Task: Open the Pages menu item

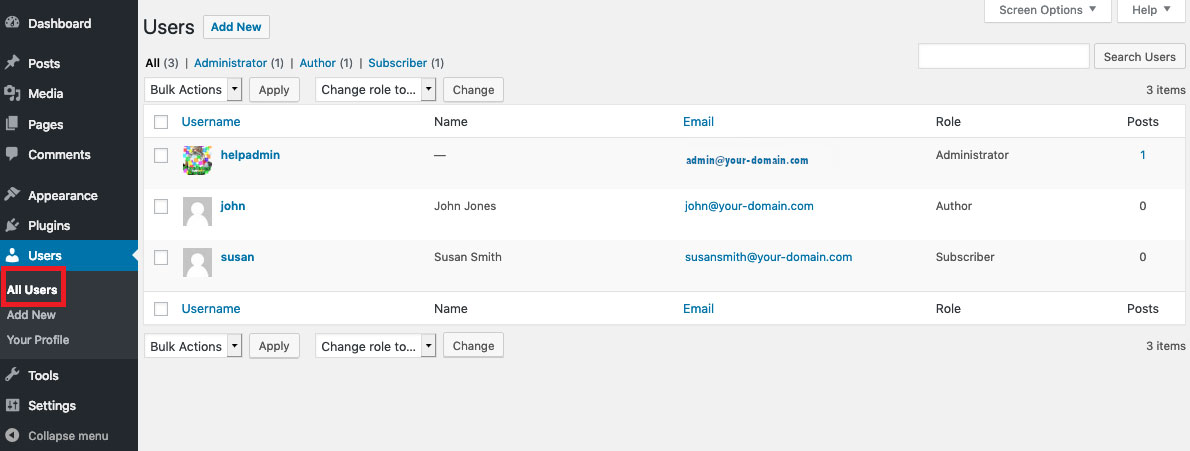Action: click(46, 125)
